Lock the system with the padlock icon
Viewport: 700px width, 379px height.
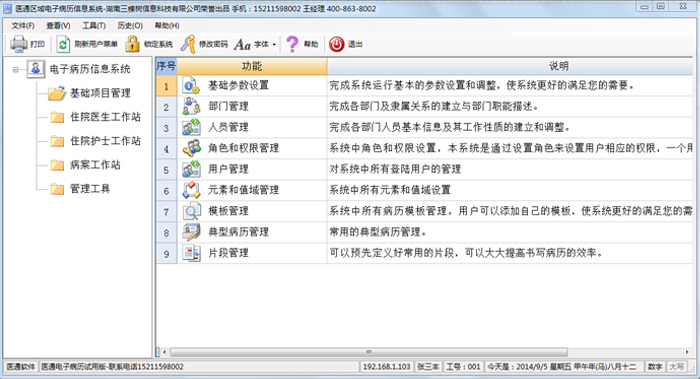tap(132, 44)
